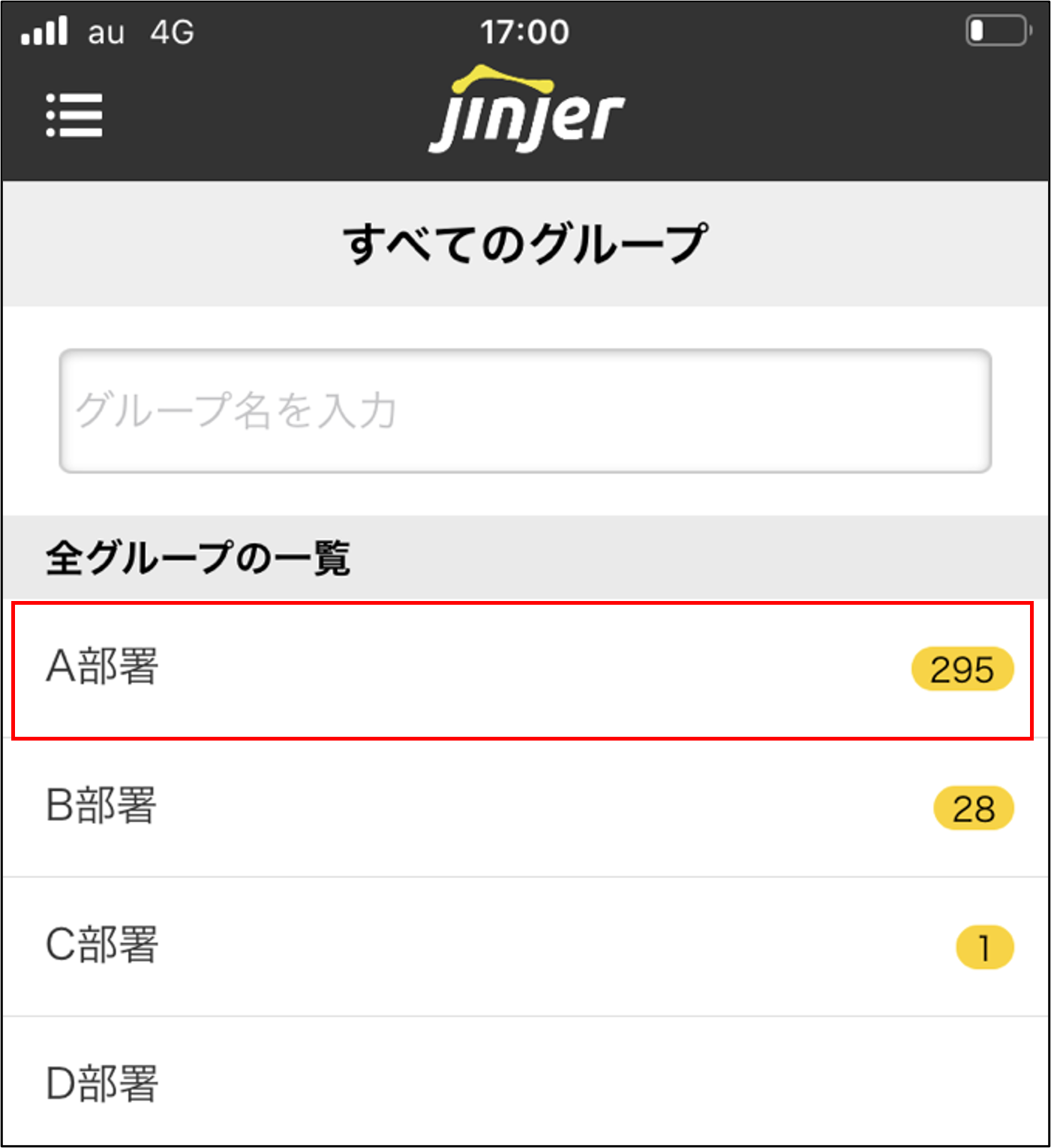
Task: Open the hamburger menu icon
Action: pyautogui.click(x=74, y=115)
